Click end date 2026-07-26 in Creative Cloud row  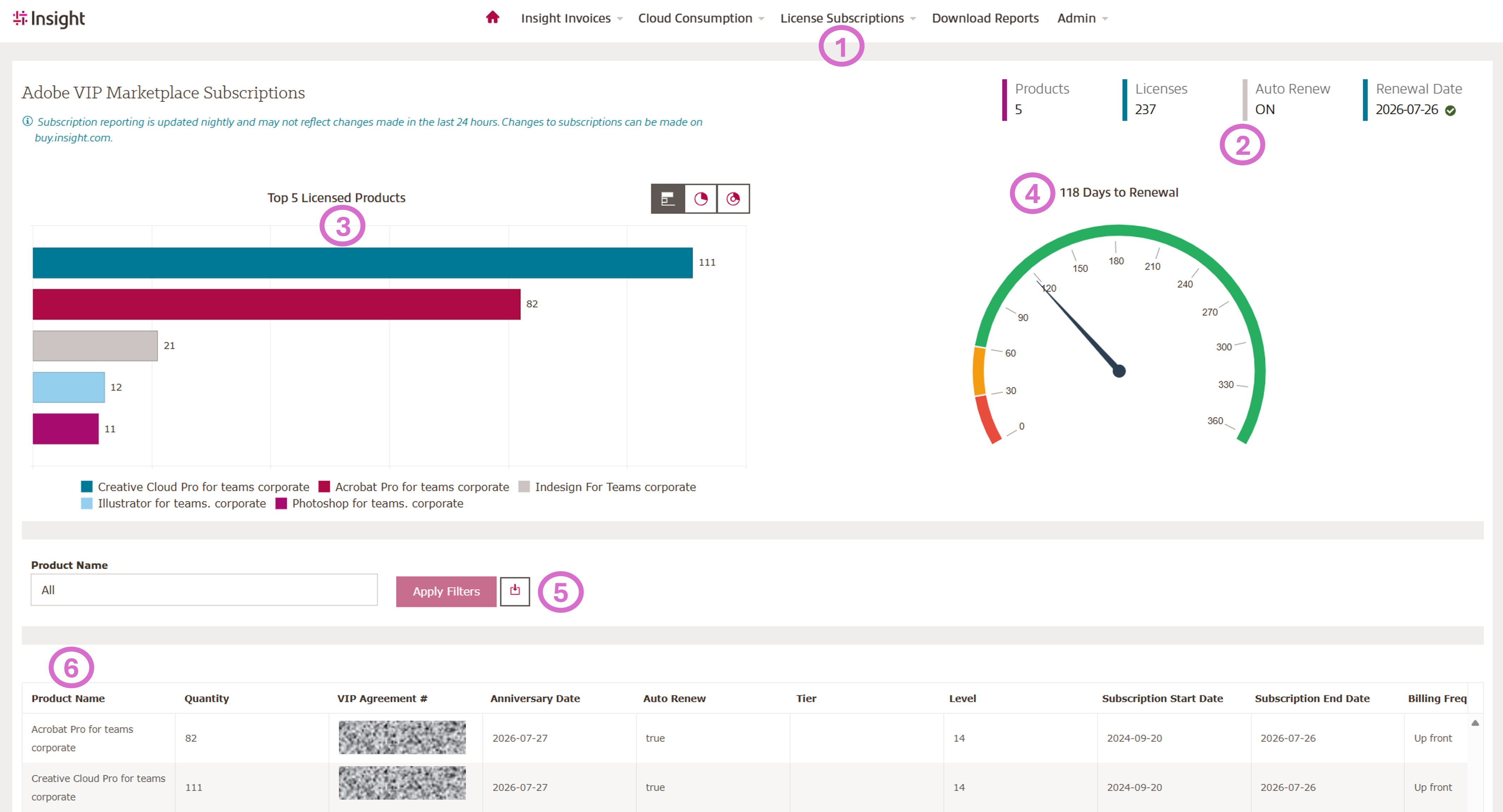(1288, 788)
